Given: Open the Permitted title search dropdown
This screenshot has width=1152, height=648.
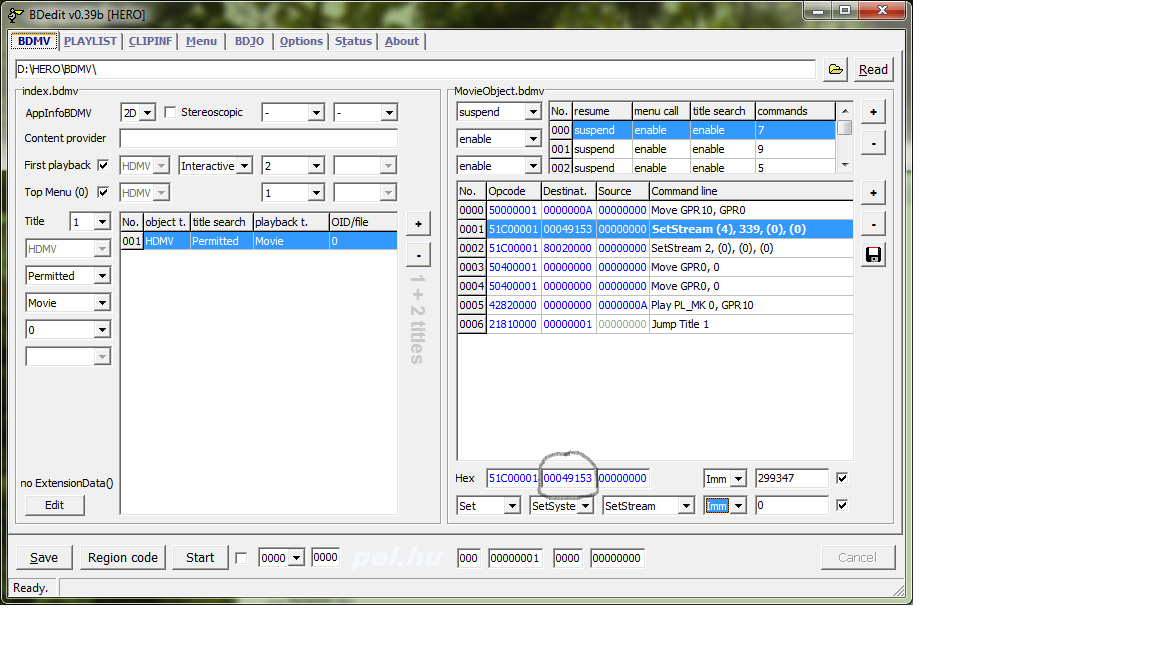Looking at the screenshot, I should [x=102, y=276].
